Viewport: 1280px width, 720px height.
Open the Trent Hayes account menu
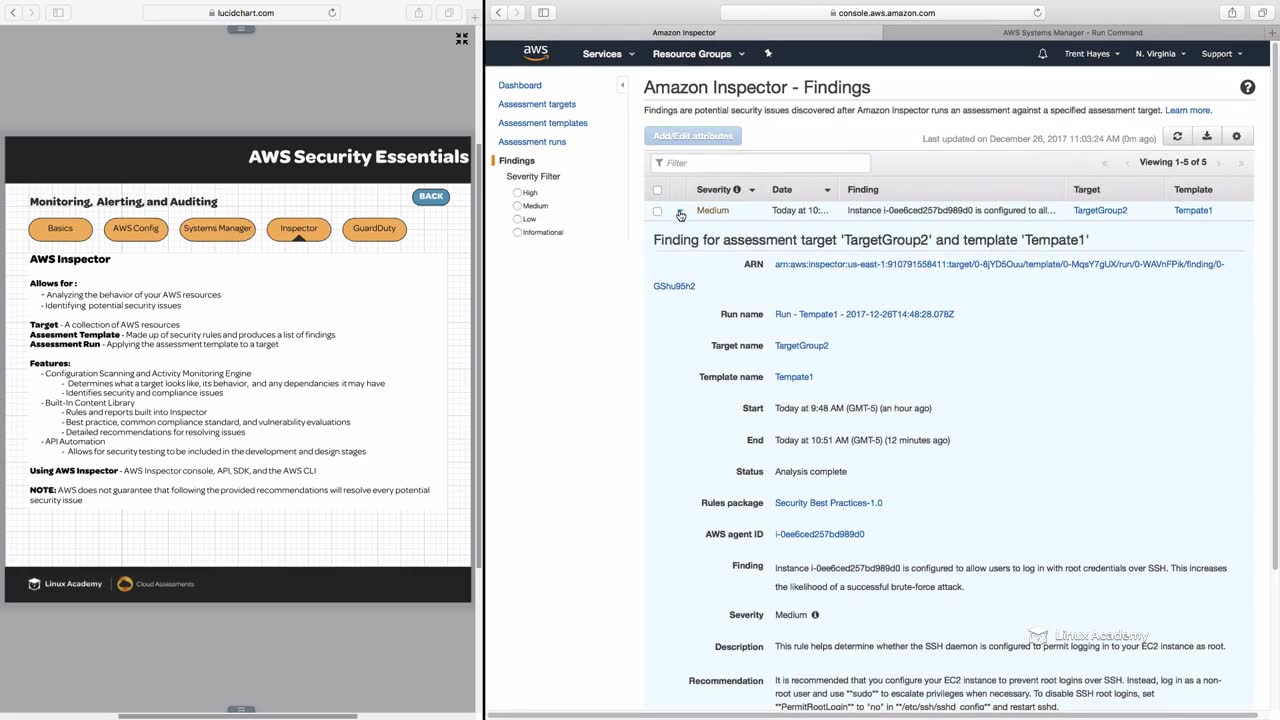(x=1092, y=54)
